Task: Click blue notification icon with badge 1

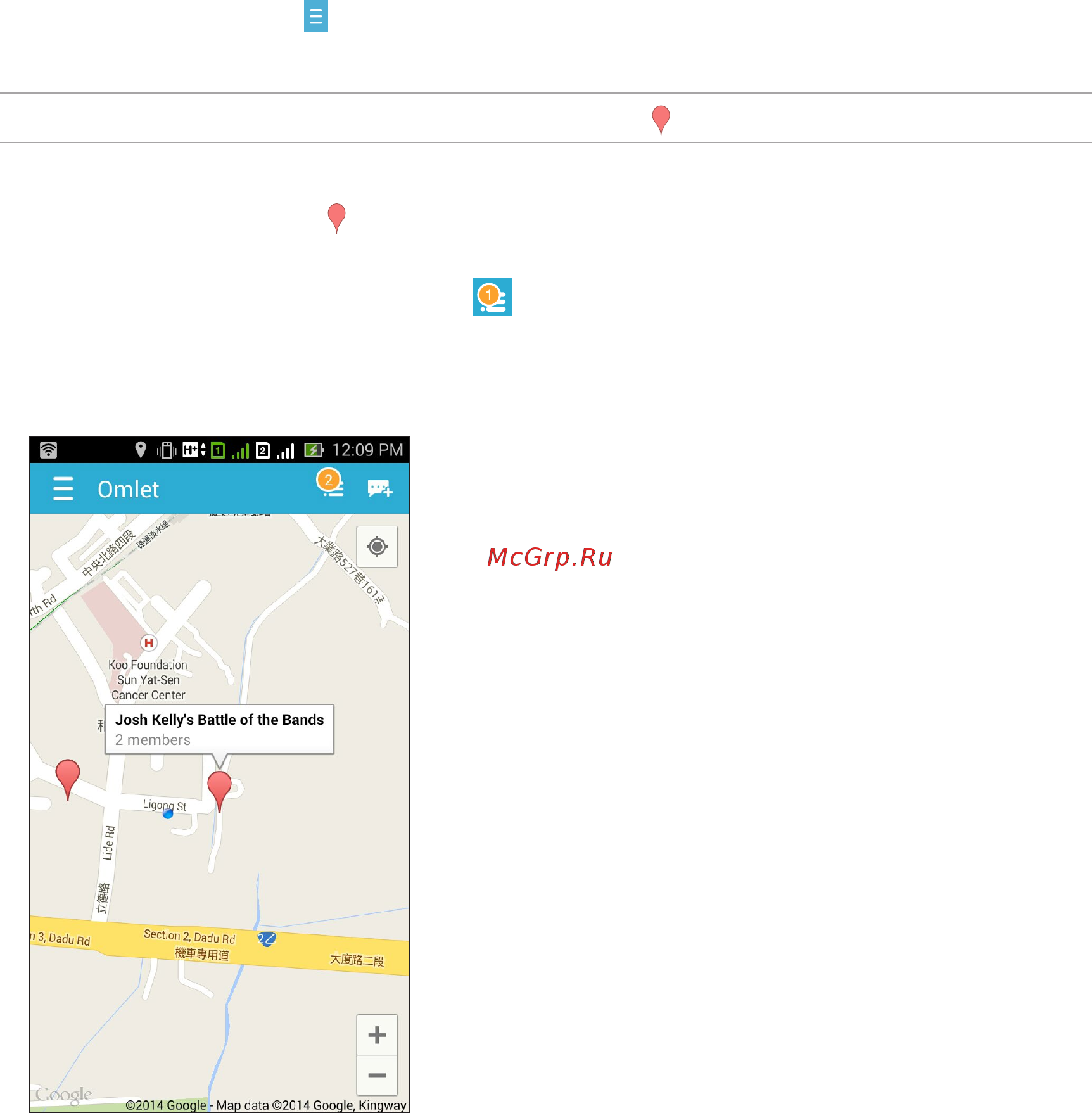Action: [492, 297]
